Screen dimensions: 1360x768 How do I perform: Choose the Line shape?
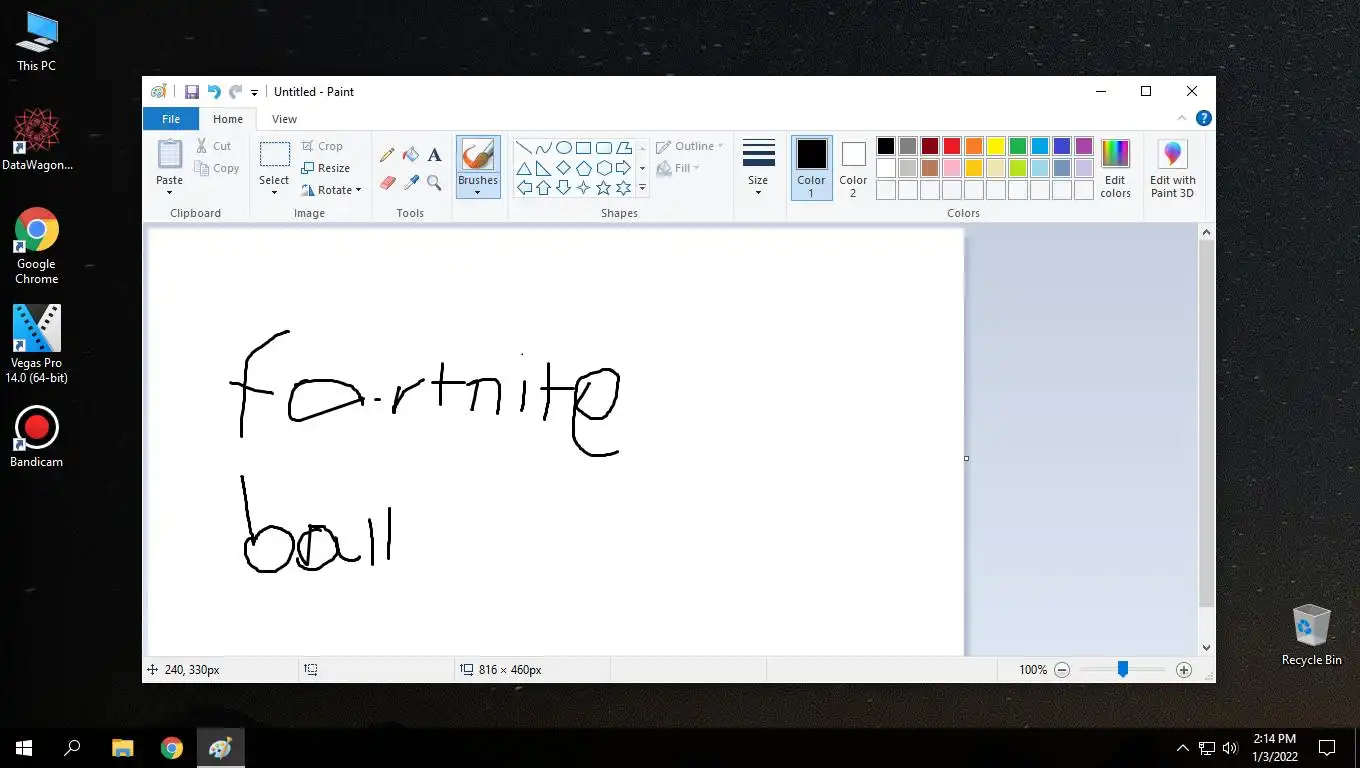(524, 148)
